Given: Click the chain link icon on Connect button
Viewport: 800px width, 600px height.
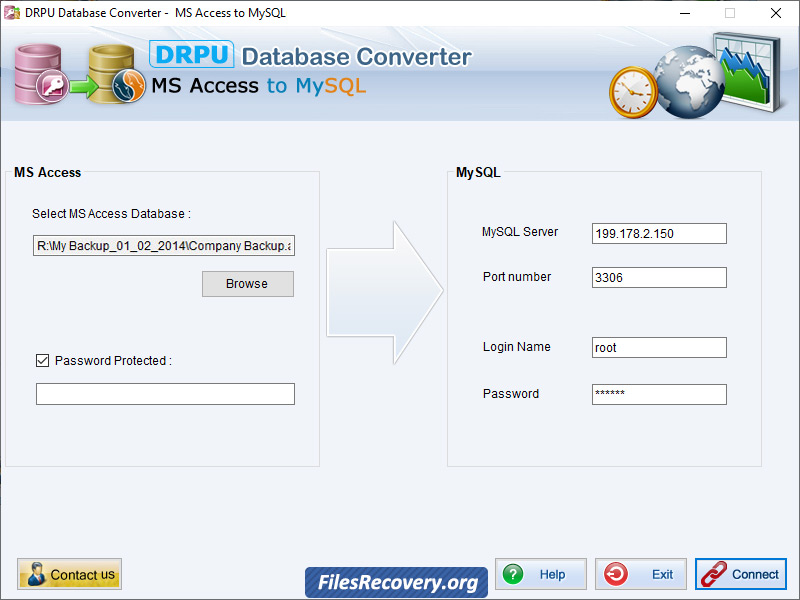Looking at the screenshot, I should tap(716, 573).
